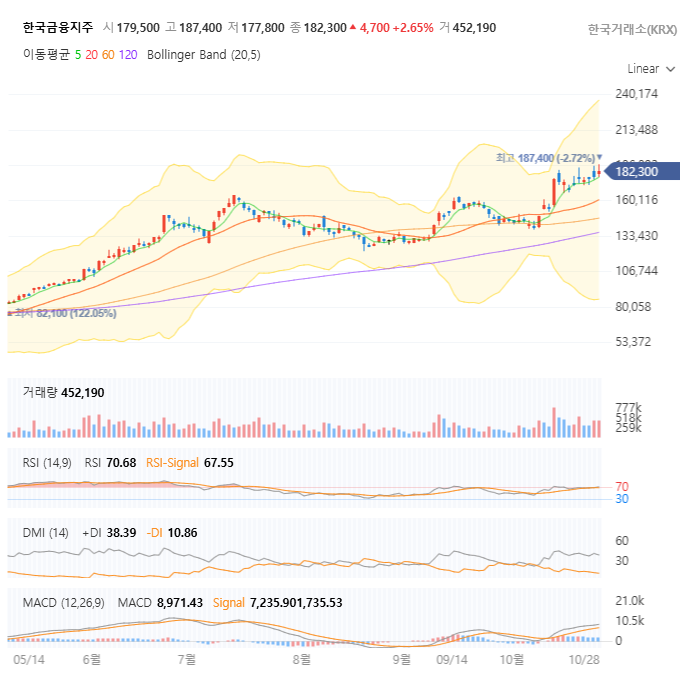Click the high price 187,400 in header
Viewport: 680px width, 697px height.
click(x=200, y=28)
